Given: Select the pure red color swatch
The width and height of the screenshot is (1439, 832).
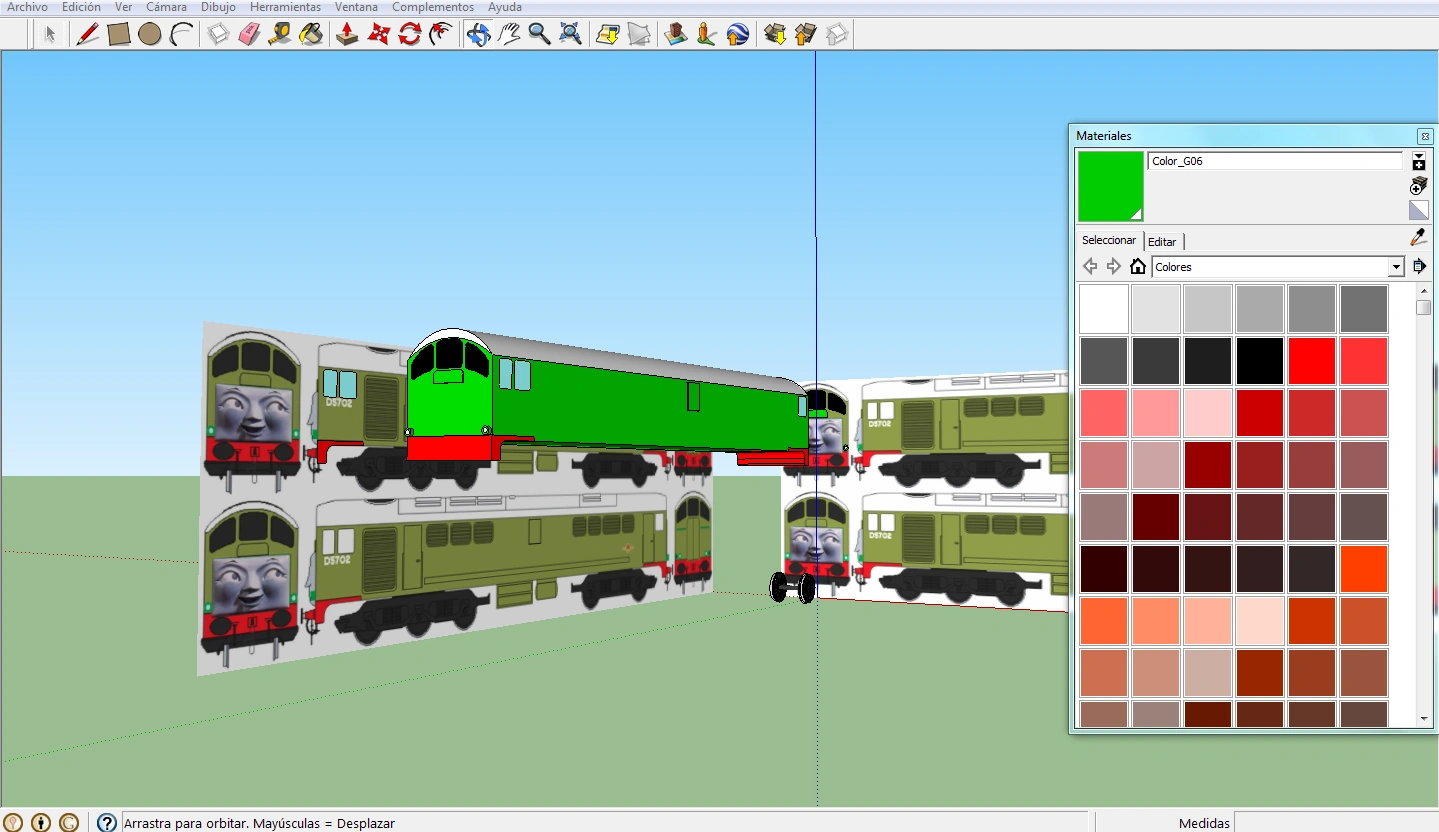Looking at the screenshot, I should click(1311, 360).
